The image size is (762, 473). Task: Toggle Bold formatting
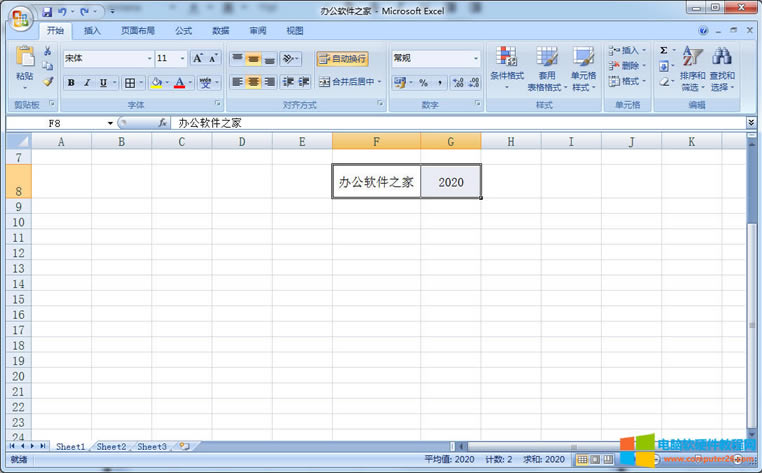click(71, 82)
